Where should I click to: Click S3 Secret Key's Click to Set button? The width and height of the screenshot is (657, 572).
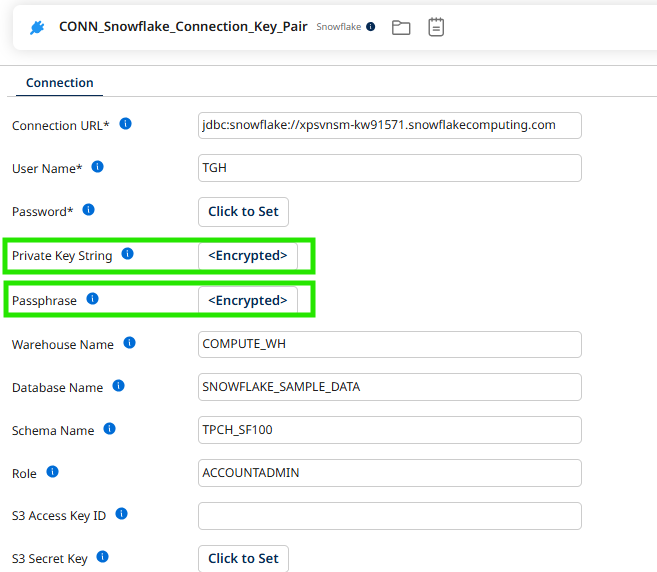[243, 558]
